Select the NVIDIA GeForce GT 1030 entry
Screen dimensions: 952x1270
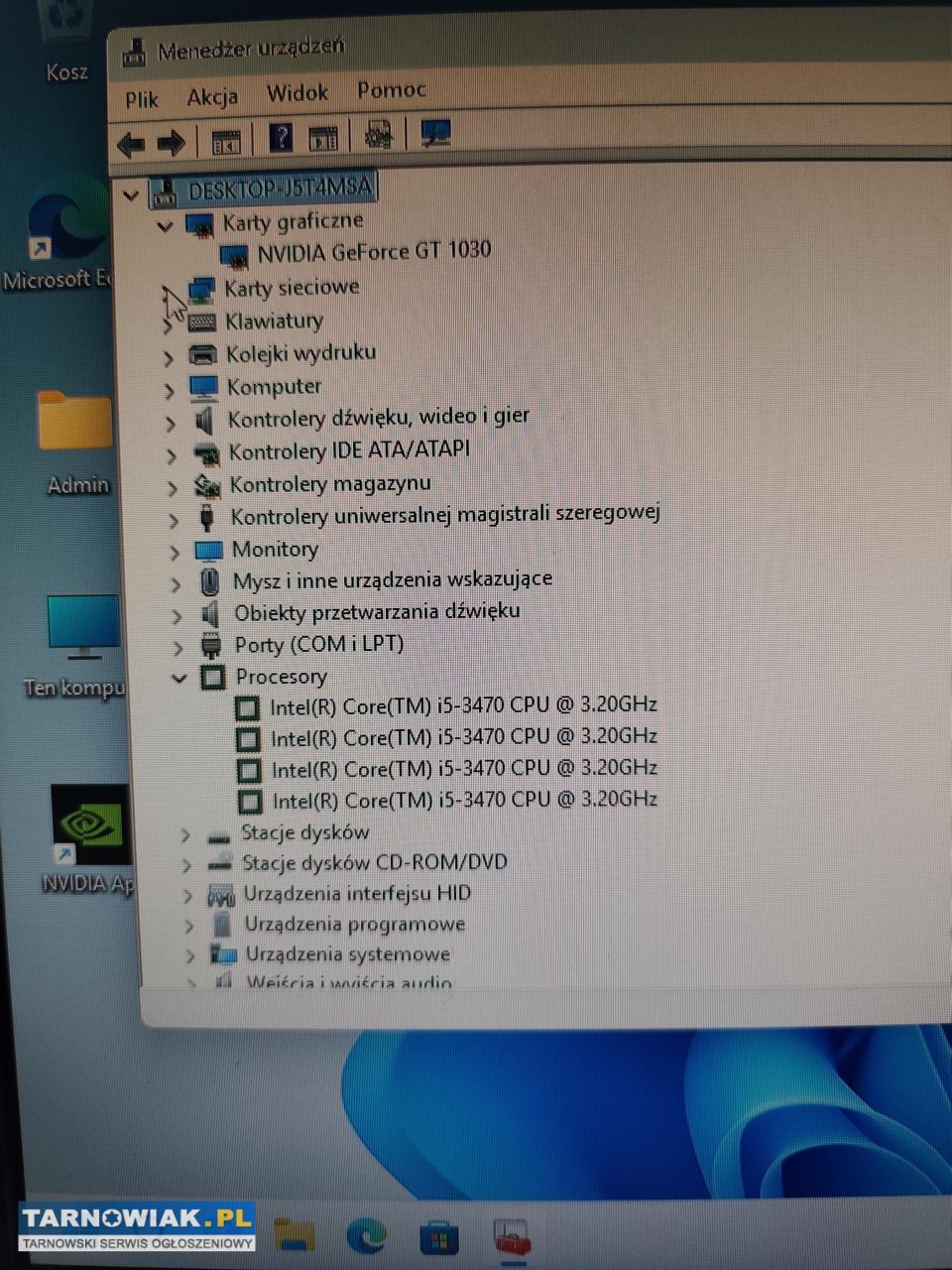click(374, 251)
